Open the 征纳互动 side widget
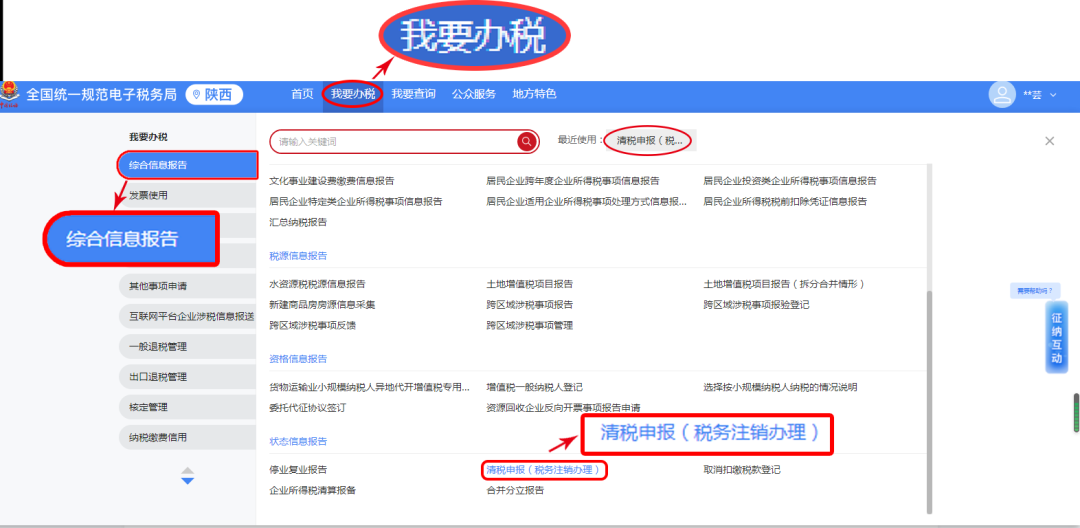The image size is (1080, 528). [1057, 337]
